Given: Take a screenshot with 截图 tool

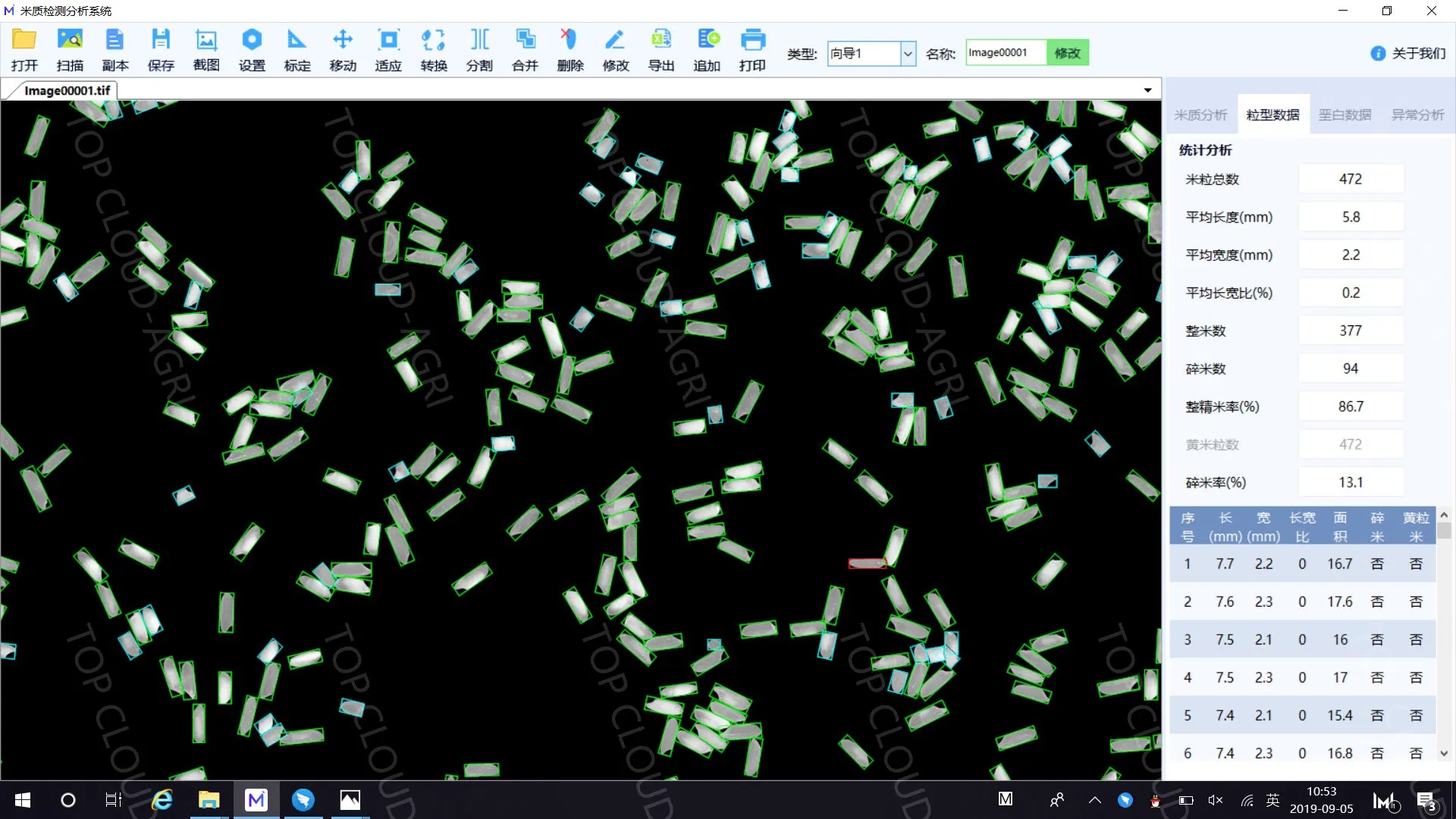Looking at the screenshot, I should coord(206,50).
